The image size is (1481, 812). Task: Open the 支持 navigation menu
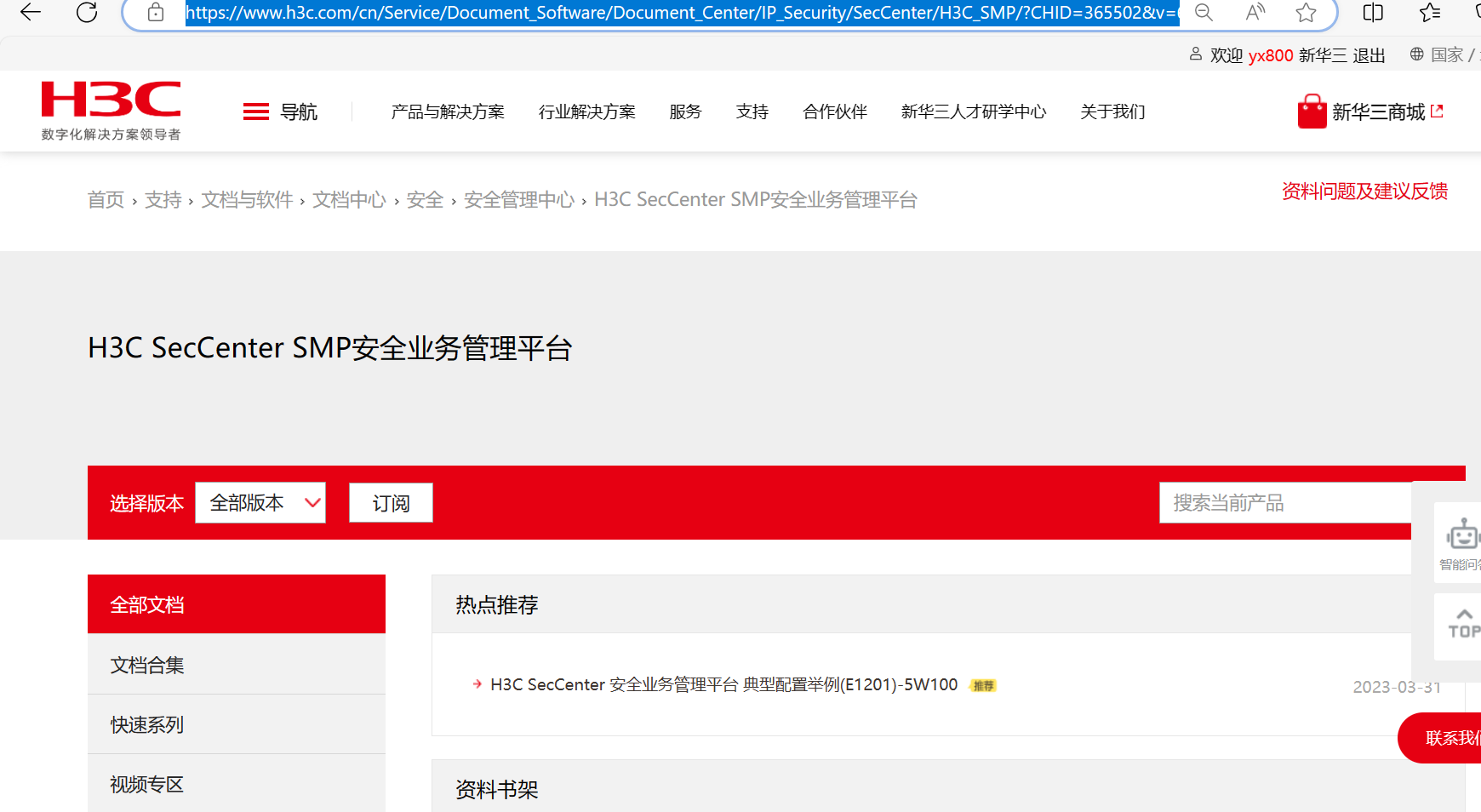click(x=752, y=112)
